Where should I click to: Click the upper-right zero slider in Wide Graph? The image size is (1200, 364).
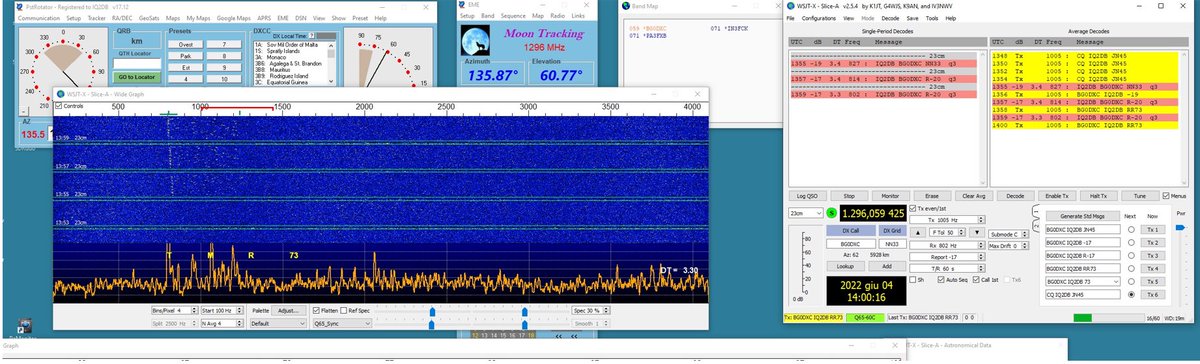click(x=524, y=311)
